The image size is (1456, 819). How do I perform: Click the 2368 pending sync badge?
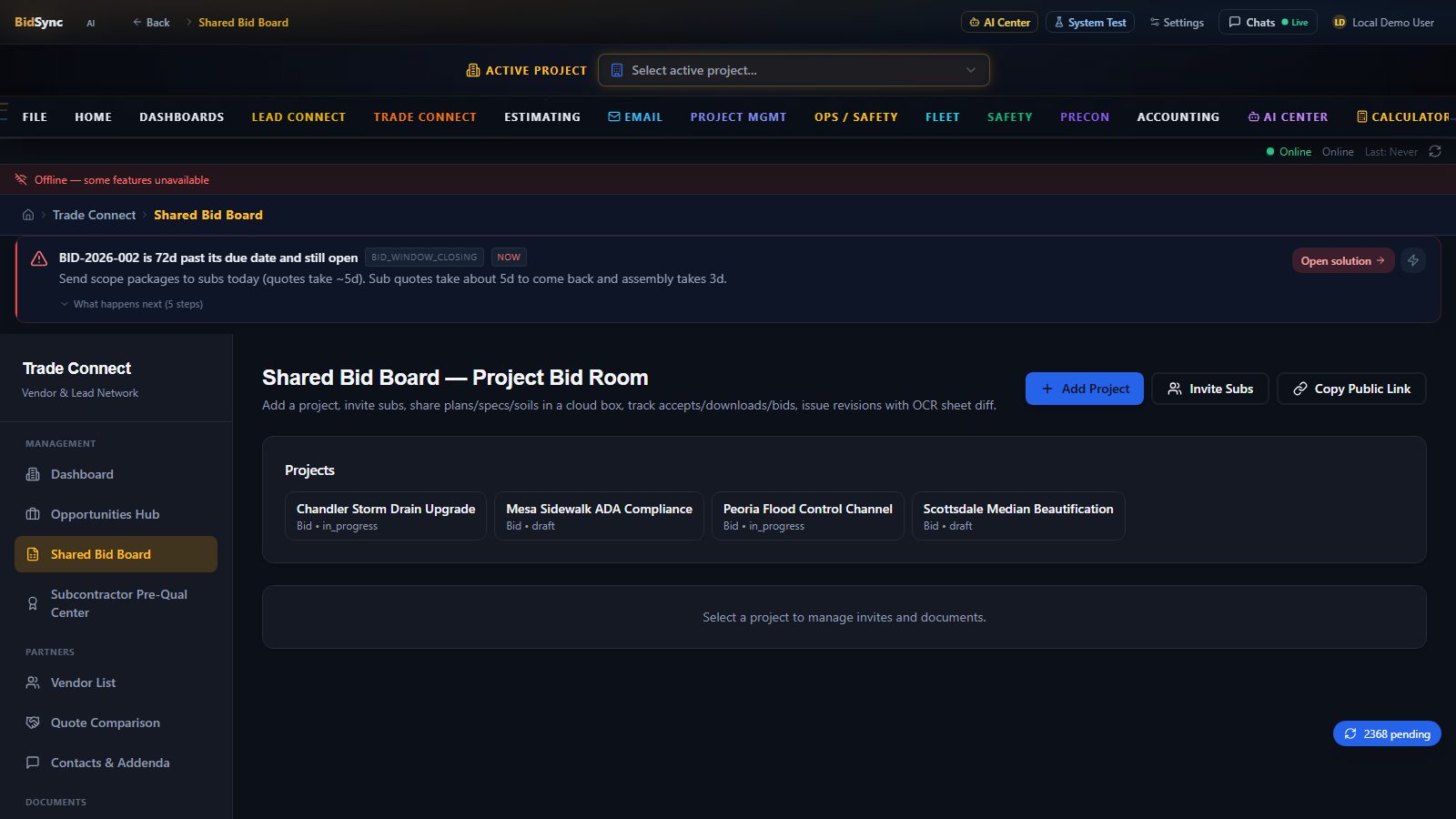[x=1387, y=733]
